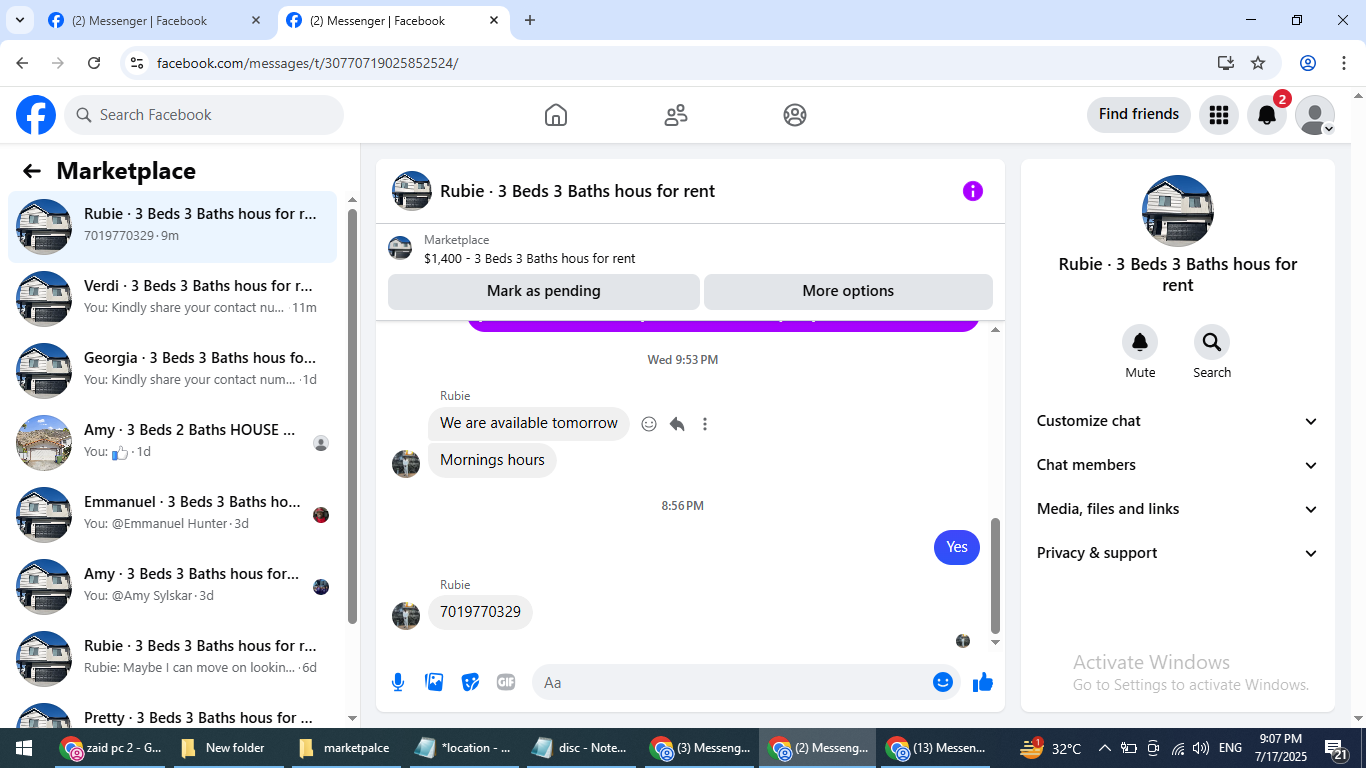Bookmark this page with the star icon
The width and height of the screenshot is (1366, 768).
(x=1258, y=63)
